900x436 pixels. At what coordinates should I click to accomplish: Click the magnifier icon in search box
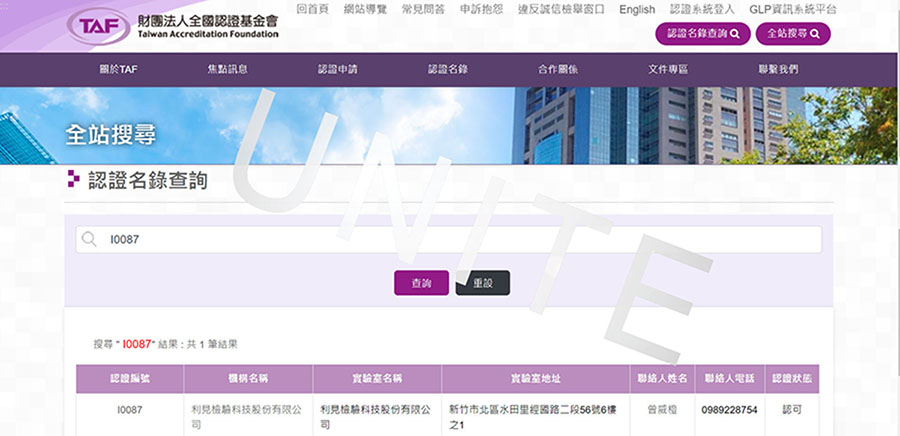(x=89, y=239)
